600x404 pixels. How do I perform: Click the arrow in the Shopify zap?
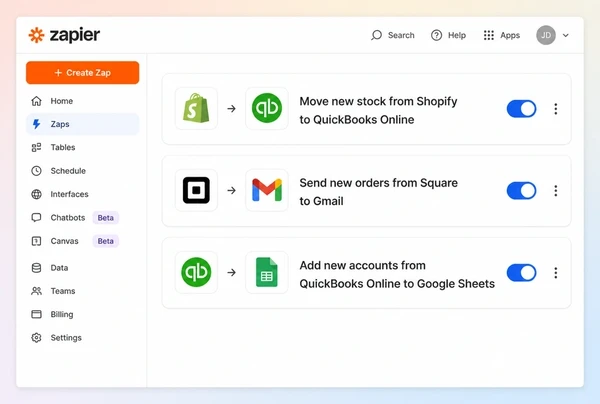click(232, 109)
